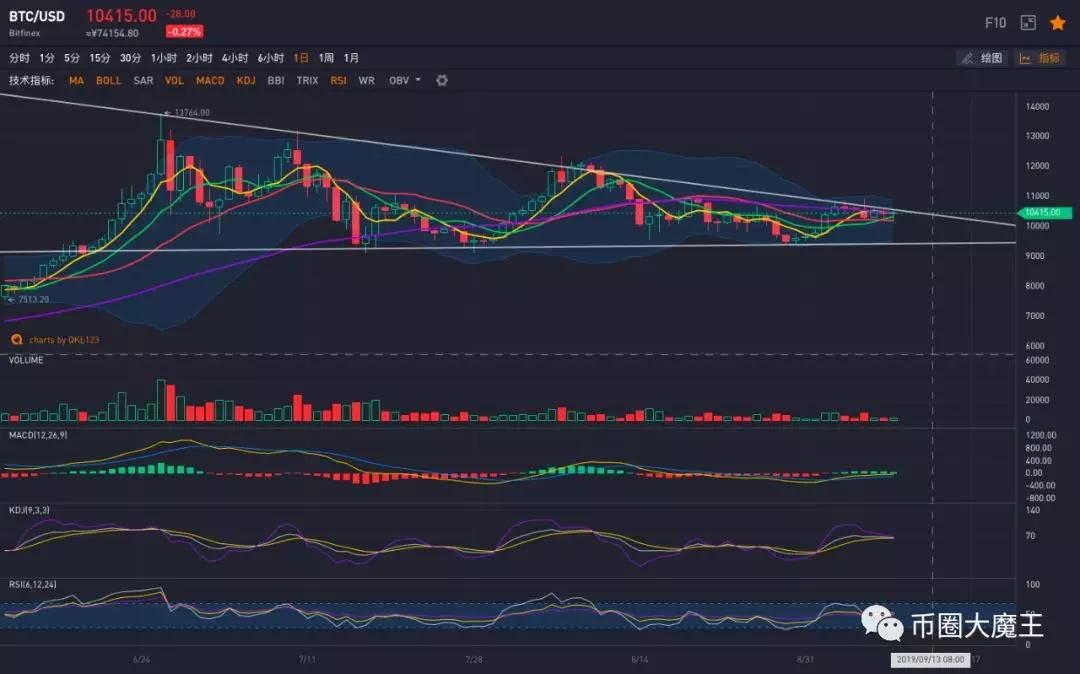Image resolution: width=1080 pixels, height=674 pixels.
Task: Toggle the MA indicator
Action: [x=76, y=80]
